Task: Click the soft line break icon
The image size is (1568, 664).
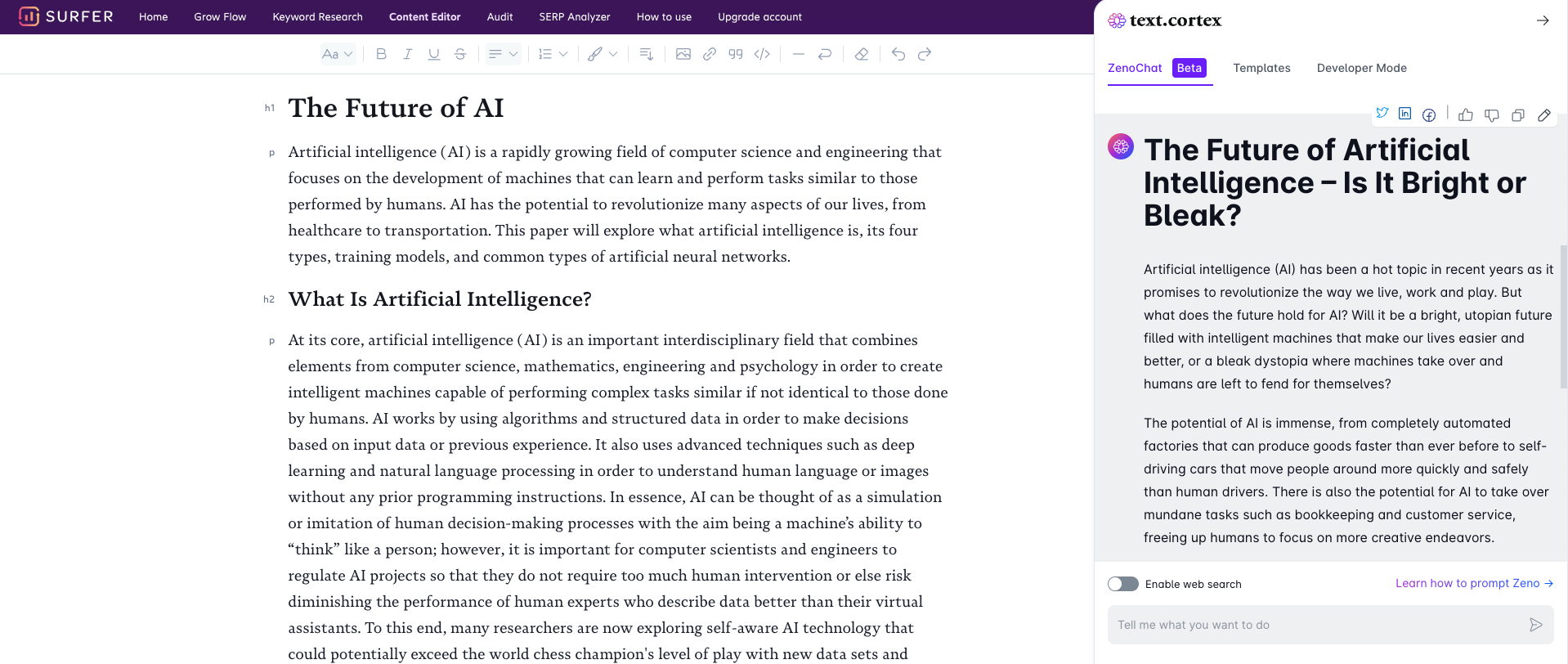Action: (x=825, y=54)
